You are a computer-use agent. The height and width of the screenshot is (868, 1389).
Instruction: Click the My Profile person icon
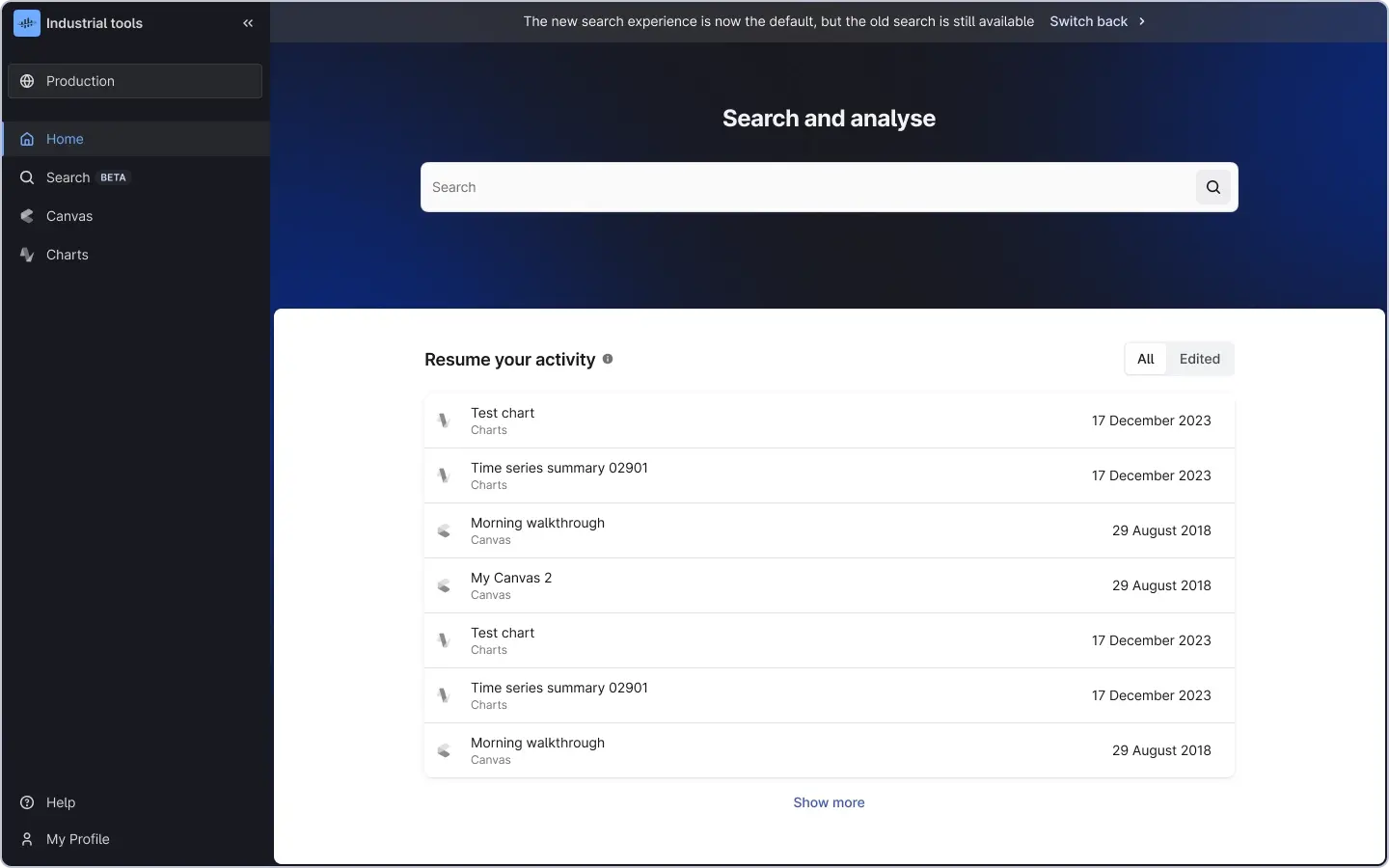click(27, 839)
